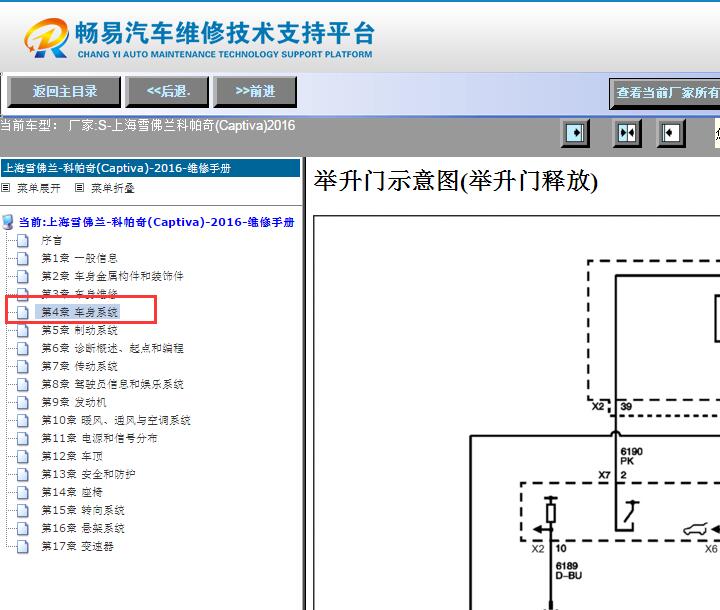
Task: Click the fuse symbol in the diagram
Action: point(551,513)
